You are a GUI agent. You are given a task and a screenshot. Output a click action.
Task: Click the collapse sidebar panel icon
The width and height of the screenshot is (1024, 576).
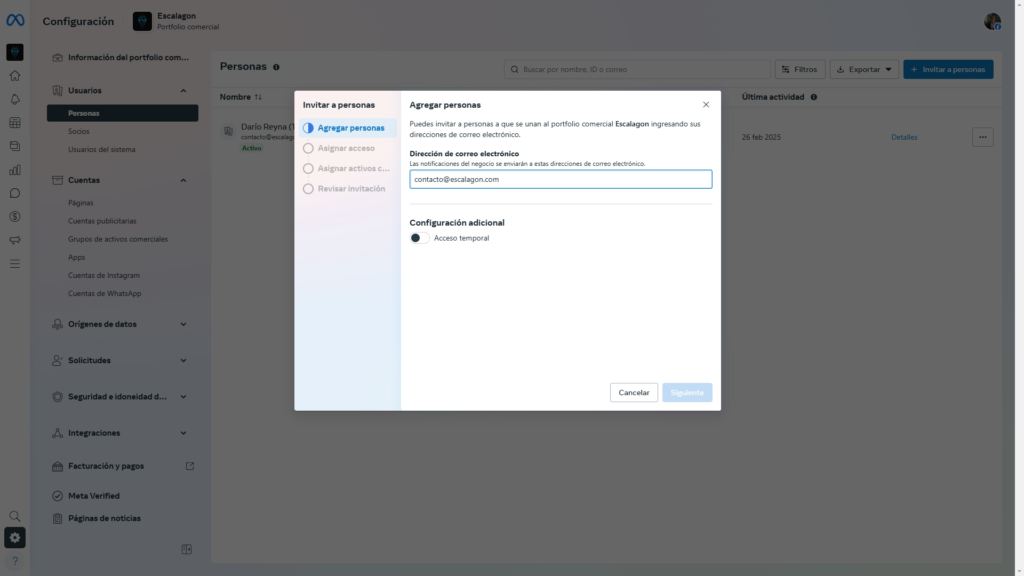tap(186, 549)
